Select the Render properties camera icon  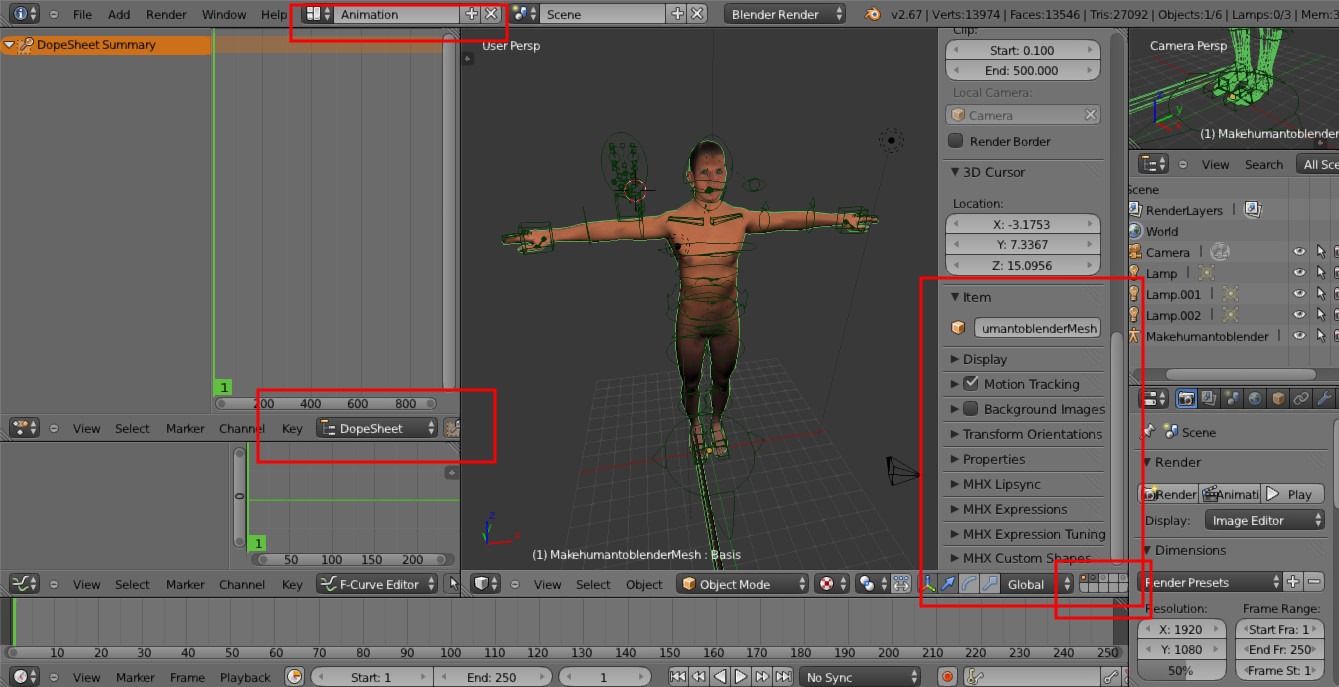click(1187, 399)
